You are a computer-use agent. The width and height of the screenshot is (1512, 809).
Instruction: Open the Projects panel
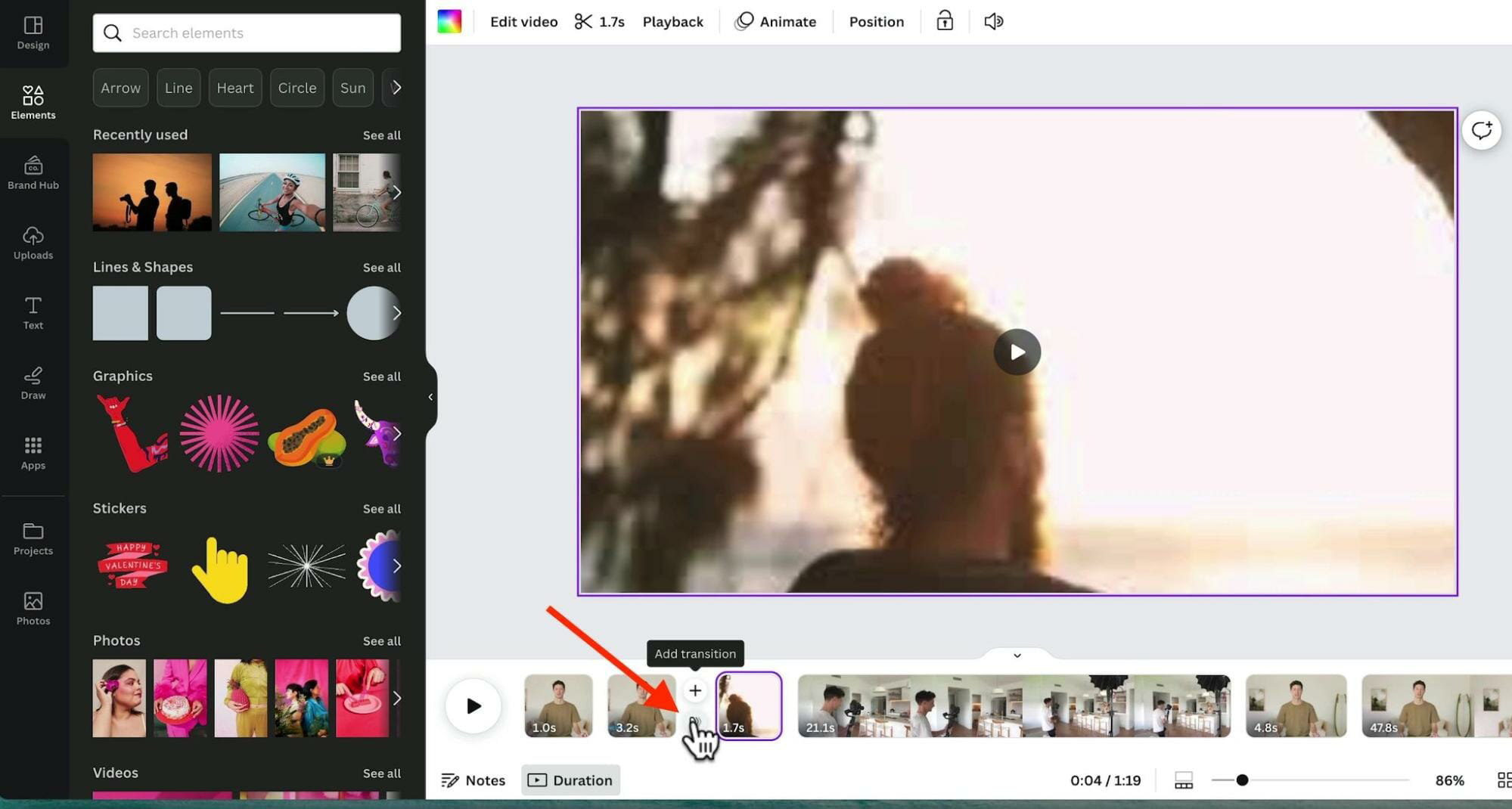pyautogui.click(x=33, y=538)
